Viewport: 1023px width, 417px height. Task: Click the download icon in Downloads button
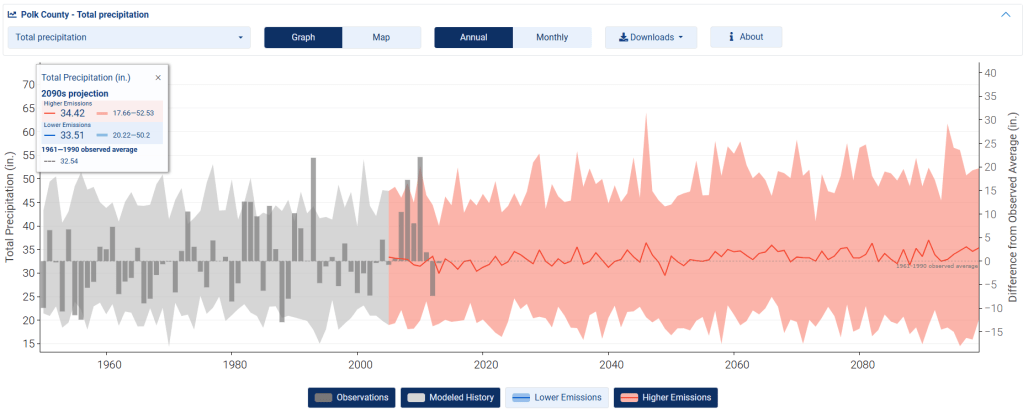pyautogui.click(x=623, y=38)
